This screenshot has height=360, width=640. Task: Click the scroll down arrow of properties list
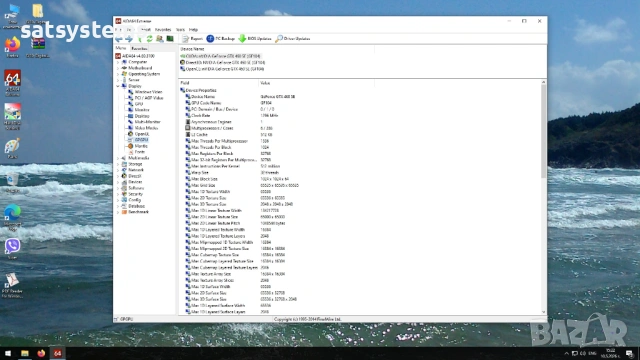(x=543, y=312)
